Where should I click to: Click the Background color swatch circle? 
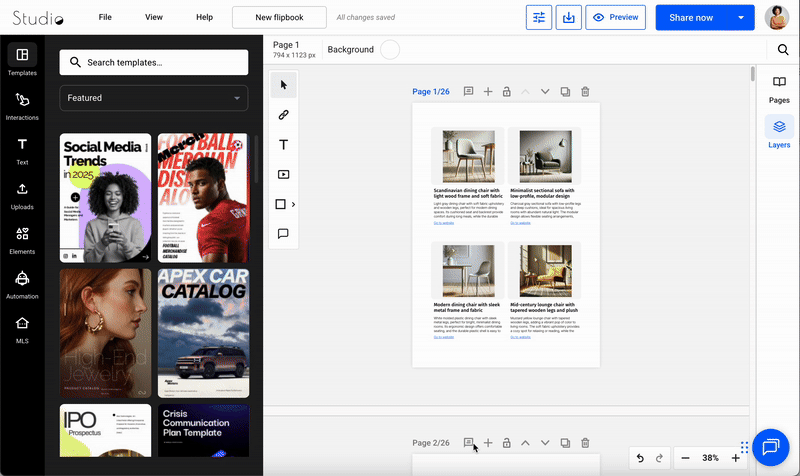point(390,49)
